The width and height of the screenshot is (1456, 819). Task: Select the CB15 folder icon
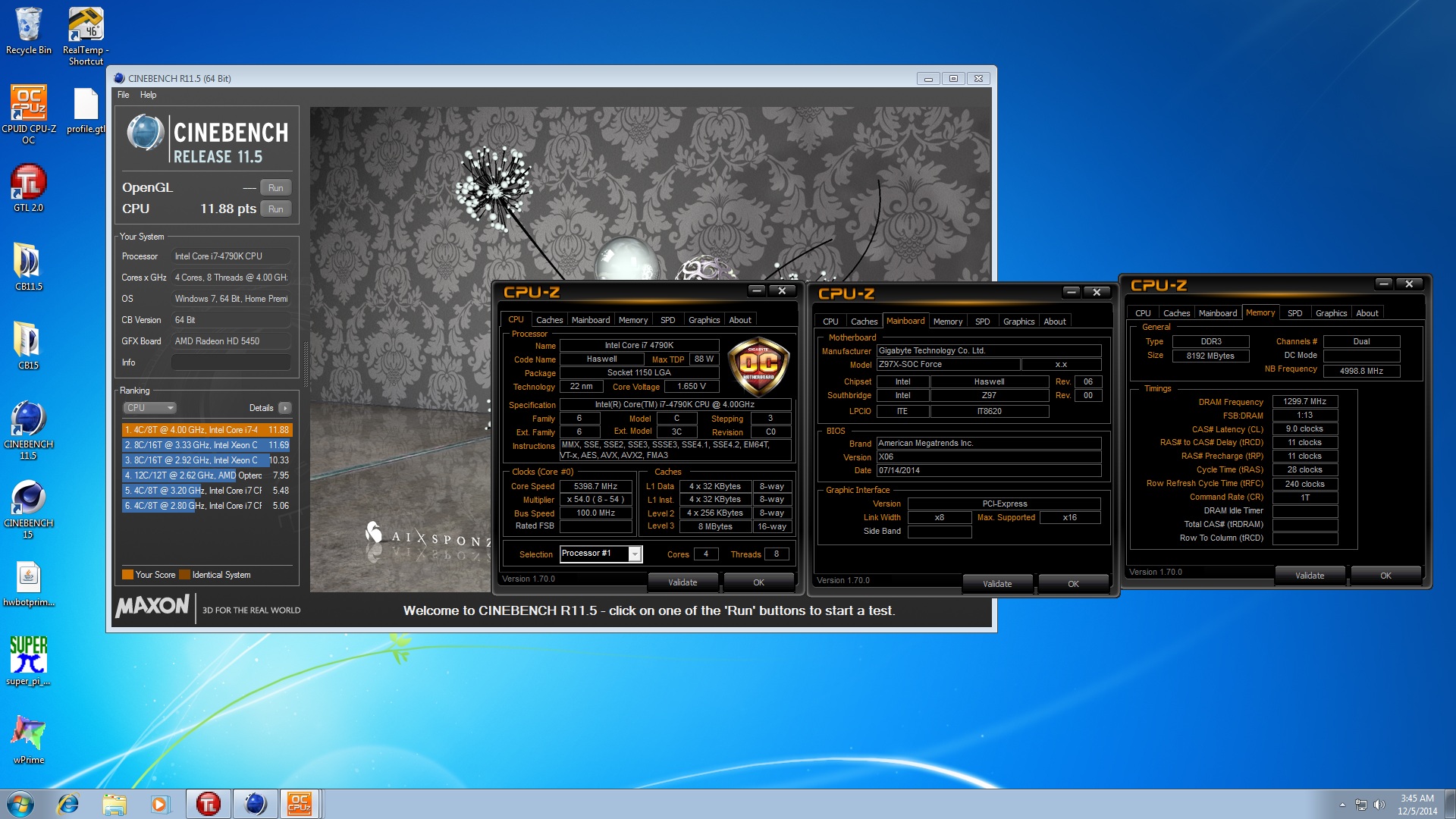point(28,346)
